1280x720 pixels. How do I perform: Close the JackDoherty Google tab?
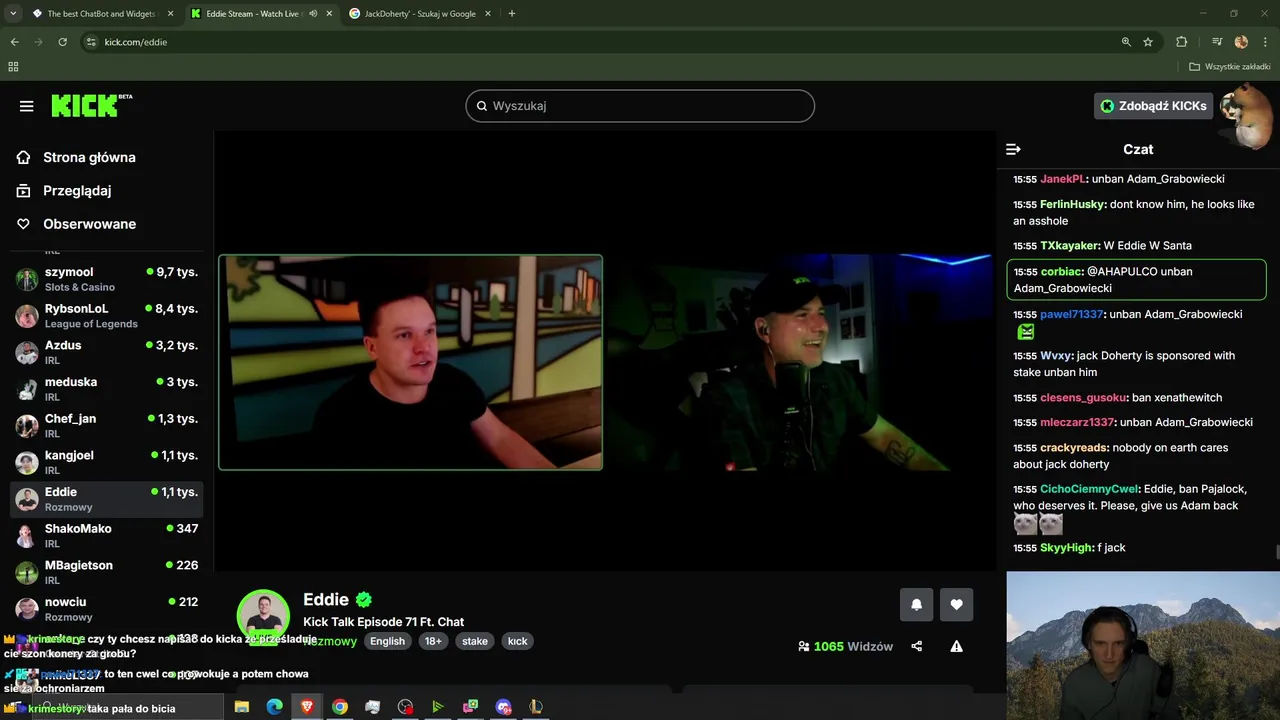click(x=488, y=14)
